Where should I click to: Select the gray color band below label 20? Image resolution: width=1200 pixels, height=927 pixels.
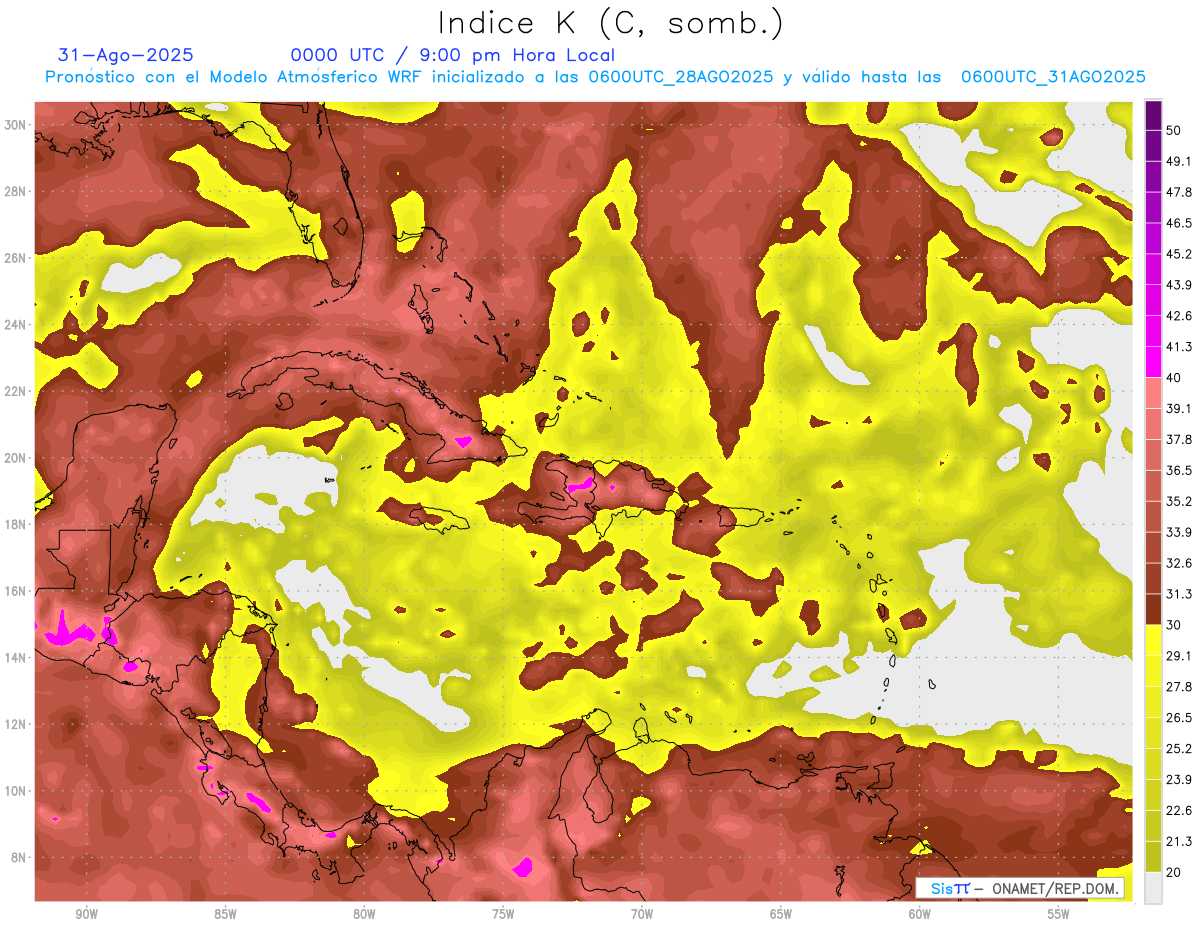(x=1153, y=888)
